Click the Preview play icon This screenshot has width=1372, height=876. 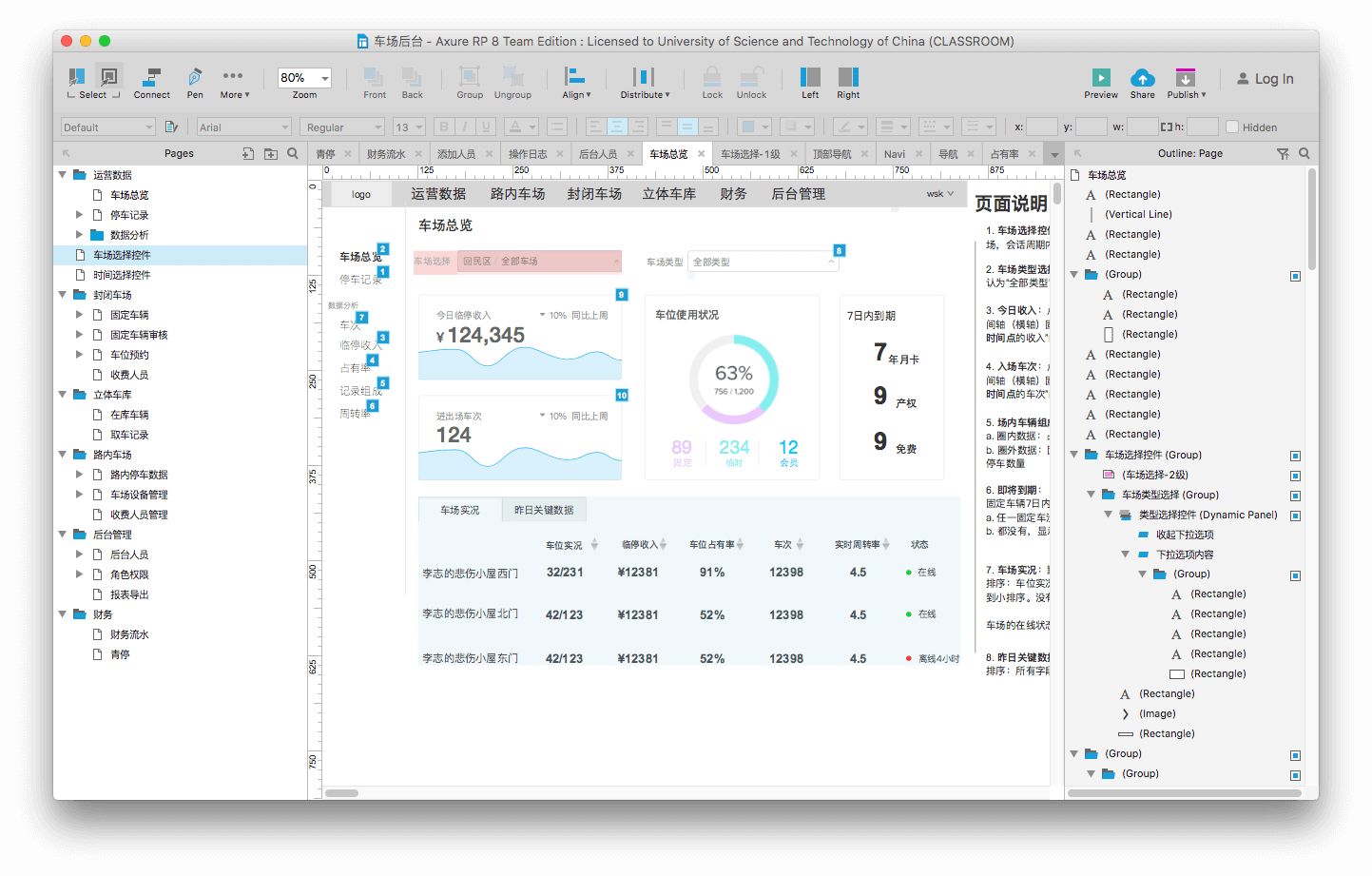[1101, 77]
